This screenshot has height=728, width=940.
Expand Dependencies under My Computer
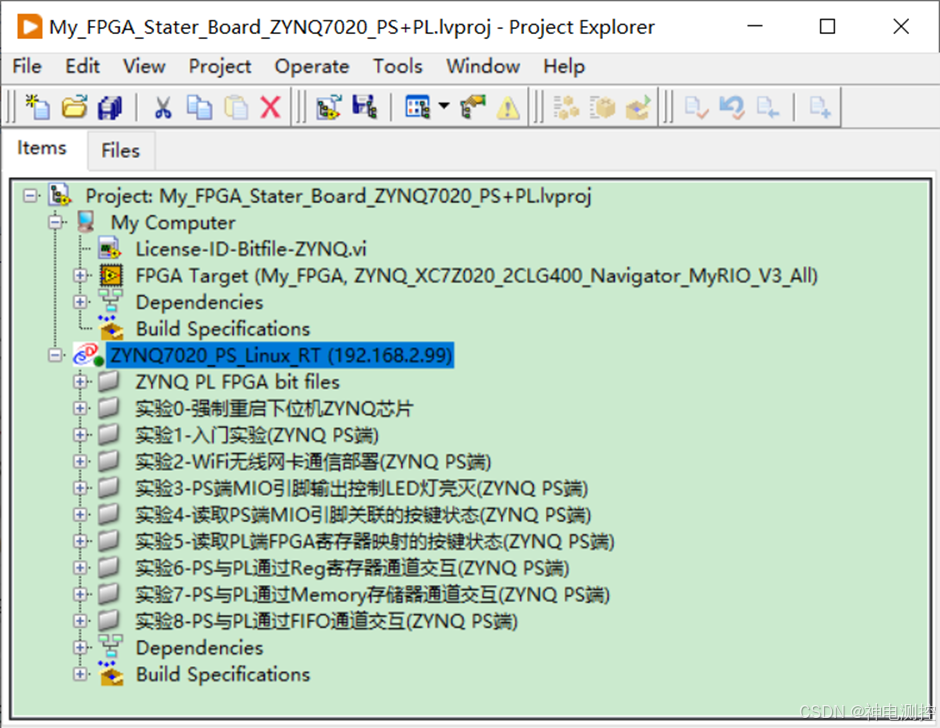pyautogui.click(x=80, y=302)
